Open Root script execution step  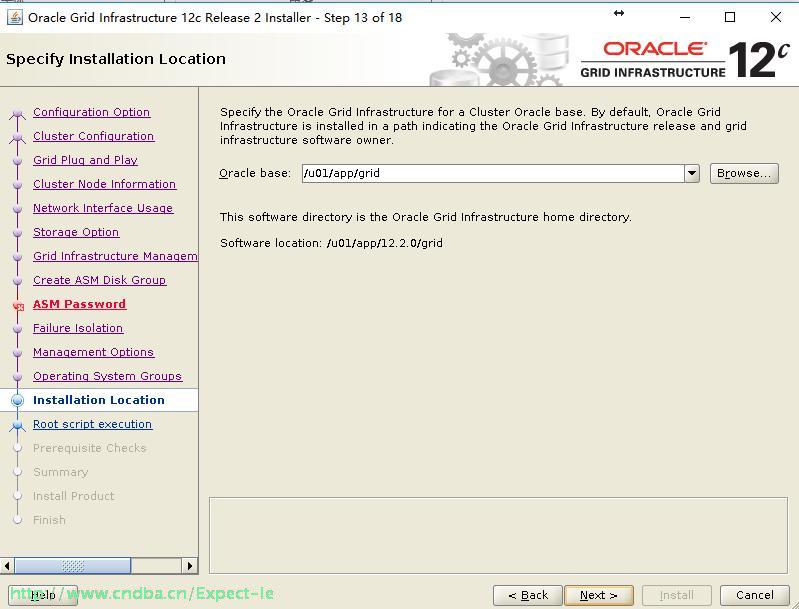92,424
